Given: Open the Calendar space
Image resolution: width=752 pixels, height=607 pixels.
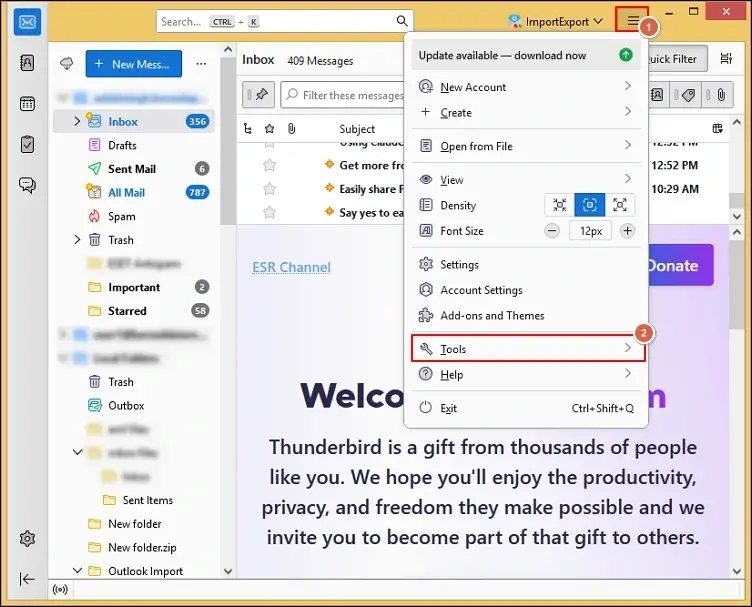Looking at the screenshot, I should (27, 104).
